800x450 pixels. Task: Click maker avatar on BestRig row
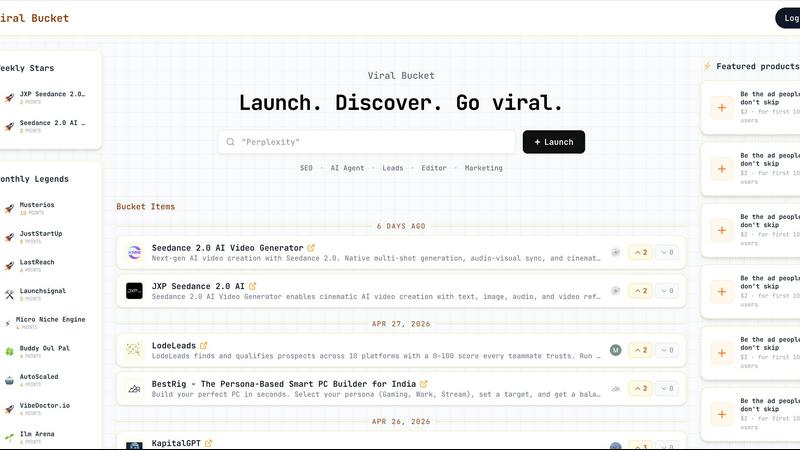click(x=616, y=389)
